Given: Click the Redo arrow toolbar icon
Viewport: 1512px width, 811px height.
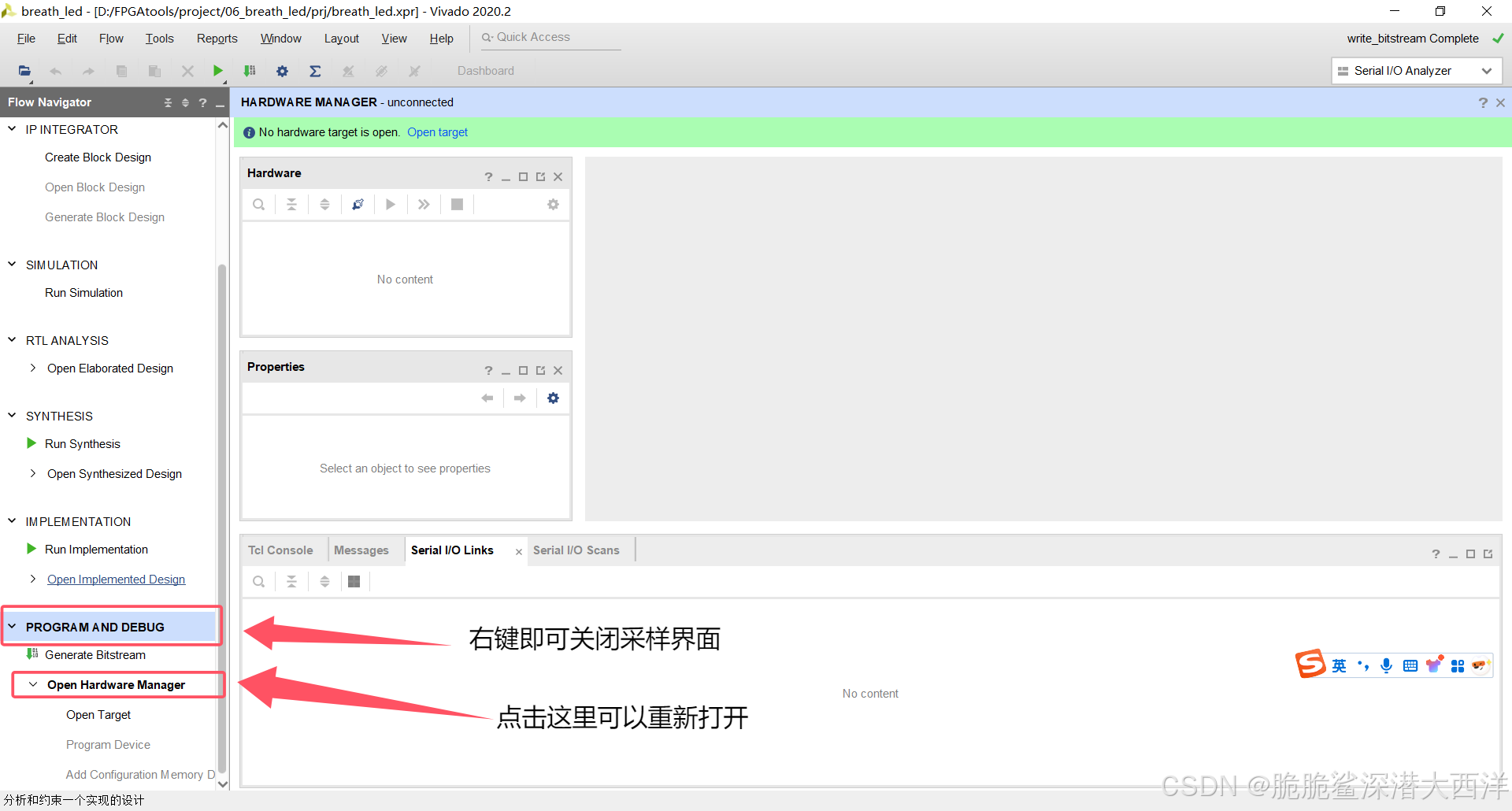Looking at the screenshot, I should tap(88, 71).
